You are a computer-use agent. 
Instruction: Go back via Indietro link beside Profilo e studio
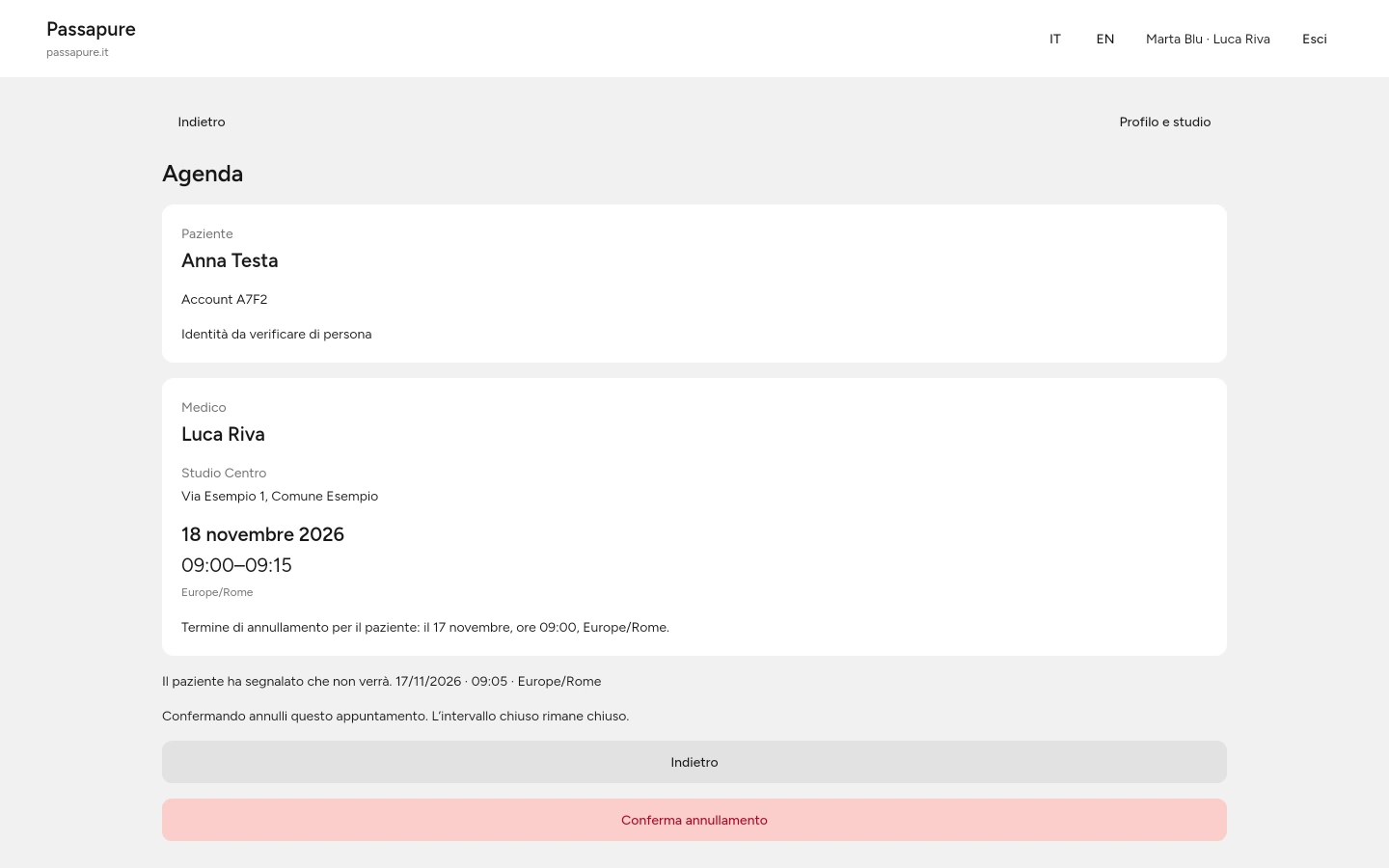pos(202,122)
